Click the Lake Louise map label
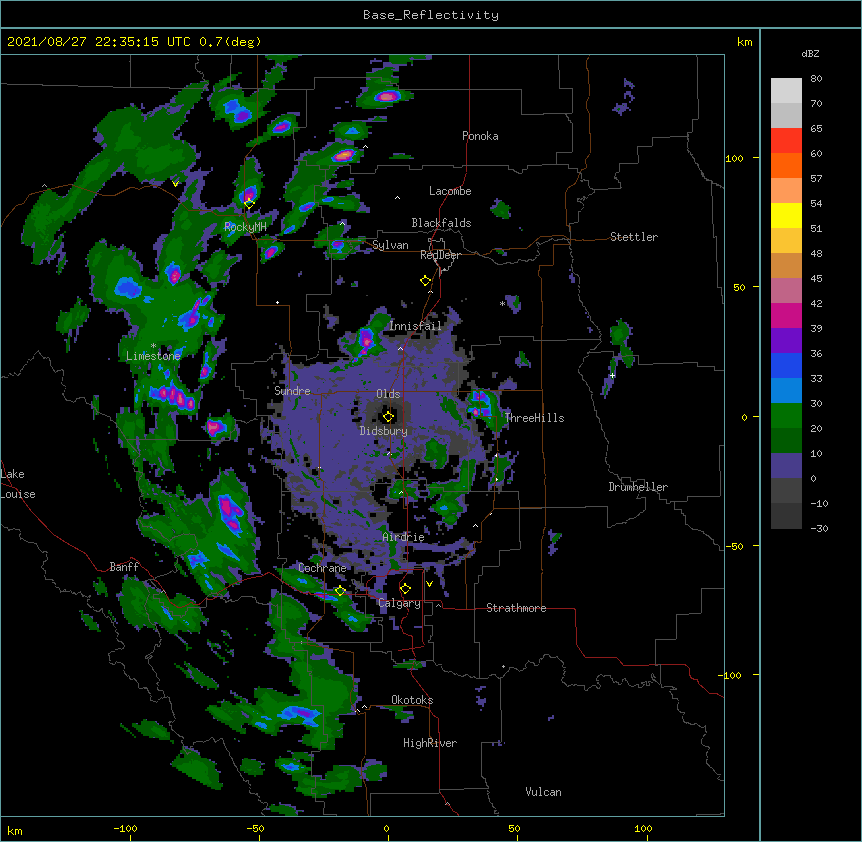This screenshot has height=842, width=862. 18,484
